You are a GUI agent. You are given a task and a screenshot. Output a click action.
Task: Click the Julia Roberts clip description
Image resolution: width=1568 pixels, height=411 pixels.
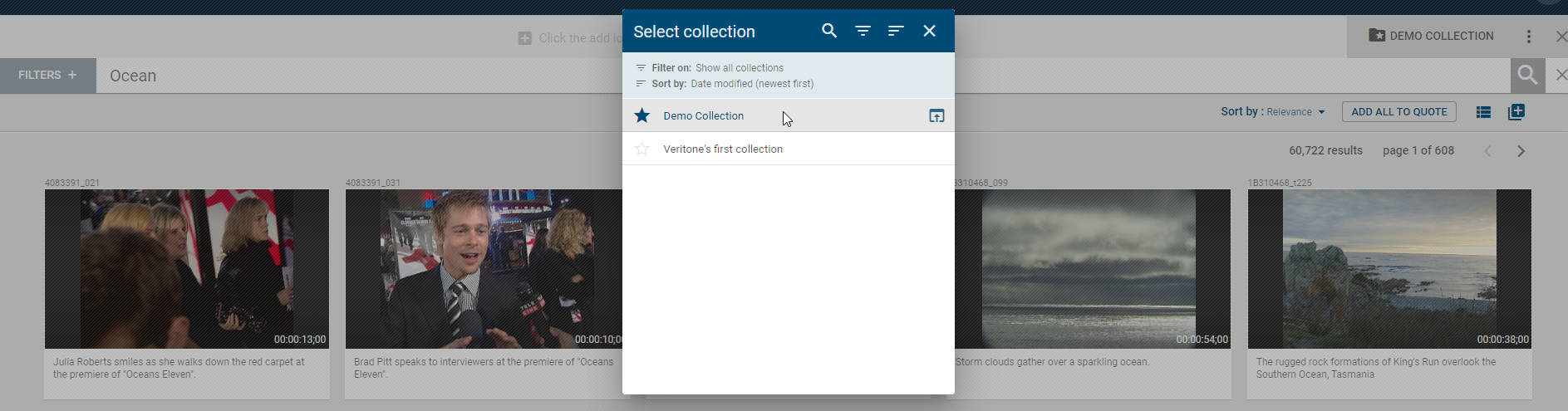tap(179, 368)
